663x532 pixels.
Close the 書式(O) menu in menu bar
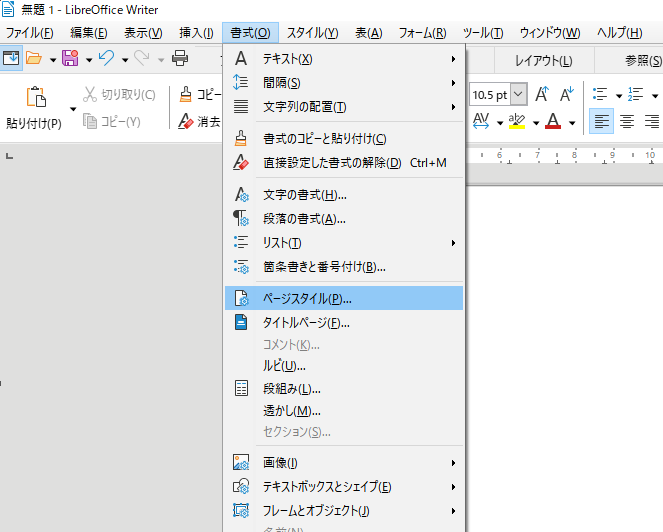(250, 33)
